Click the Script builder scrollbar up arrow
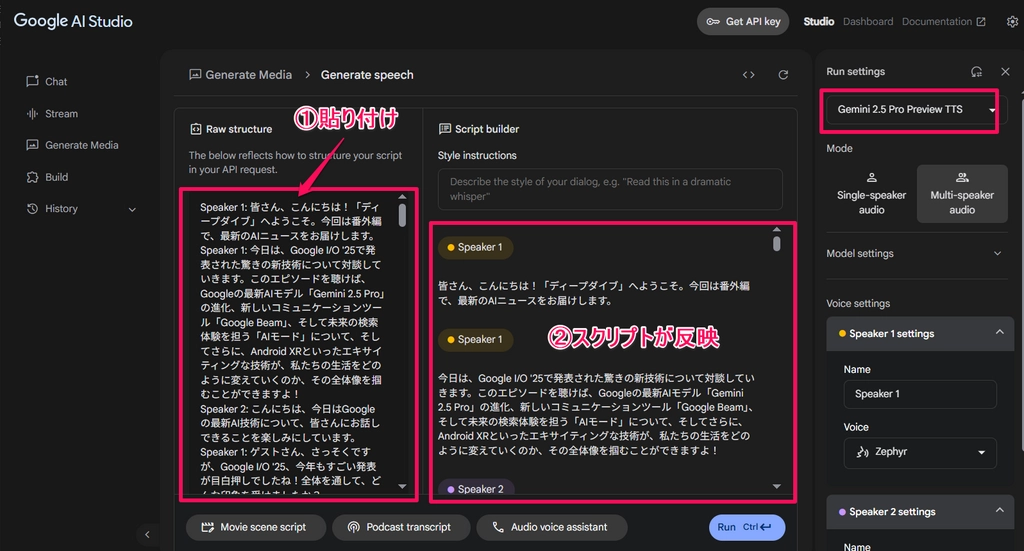The image size is (1024, 551). 776,229
